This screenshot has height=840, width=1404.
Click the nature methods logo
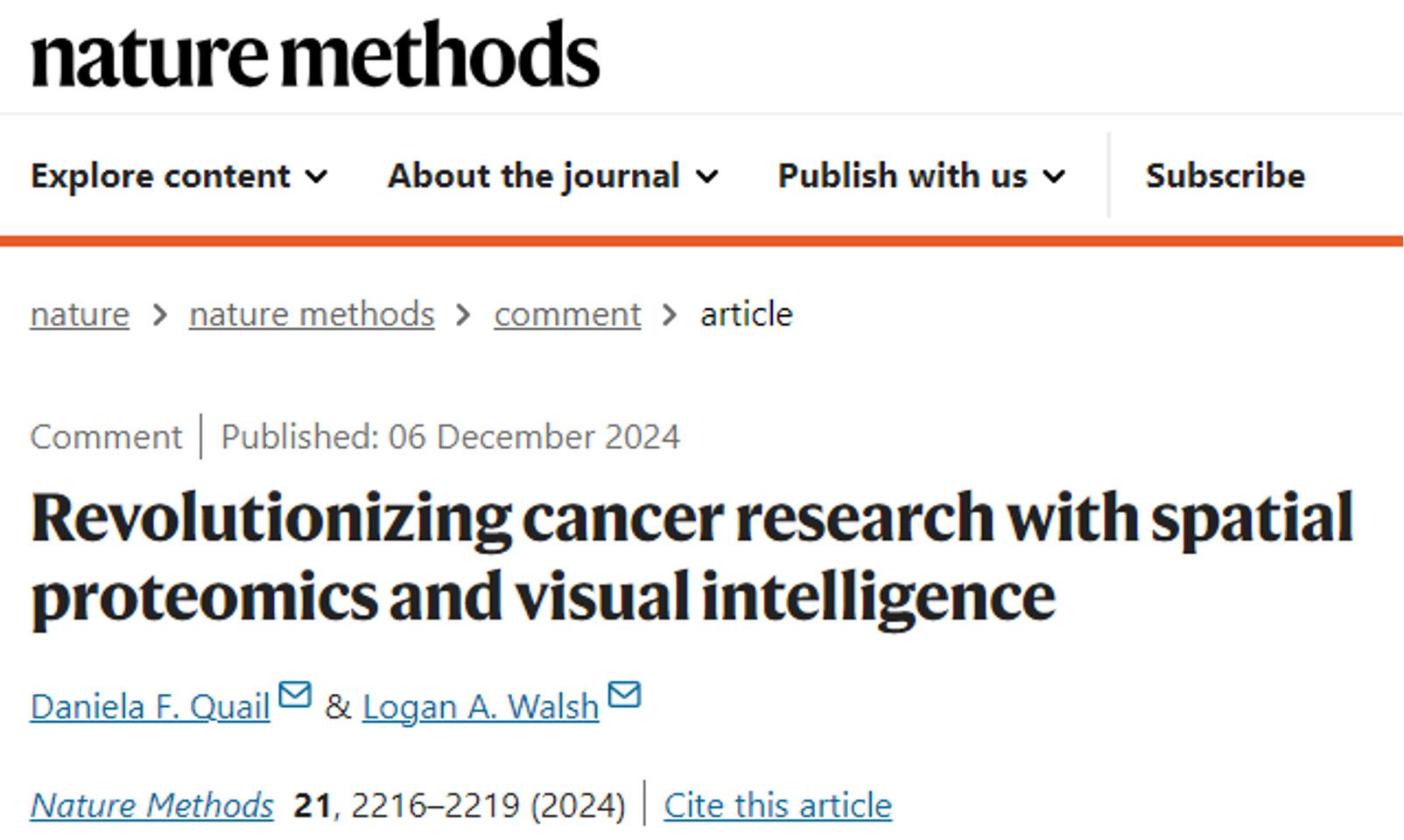315,56
